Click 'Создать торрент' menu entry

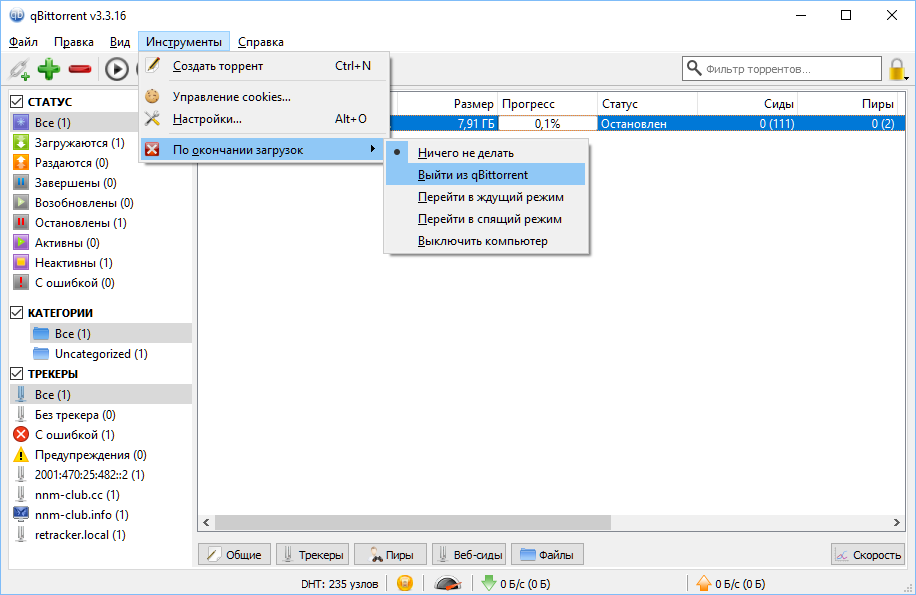click(263, 66)
